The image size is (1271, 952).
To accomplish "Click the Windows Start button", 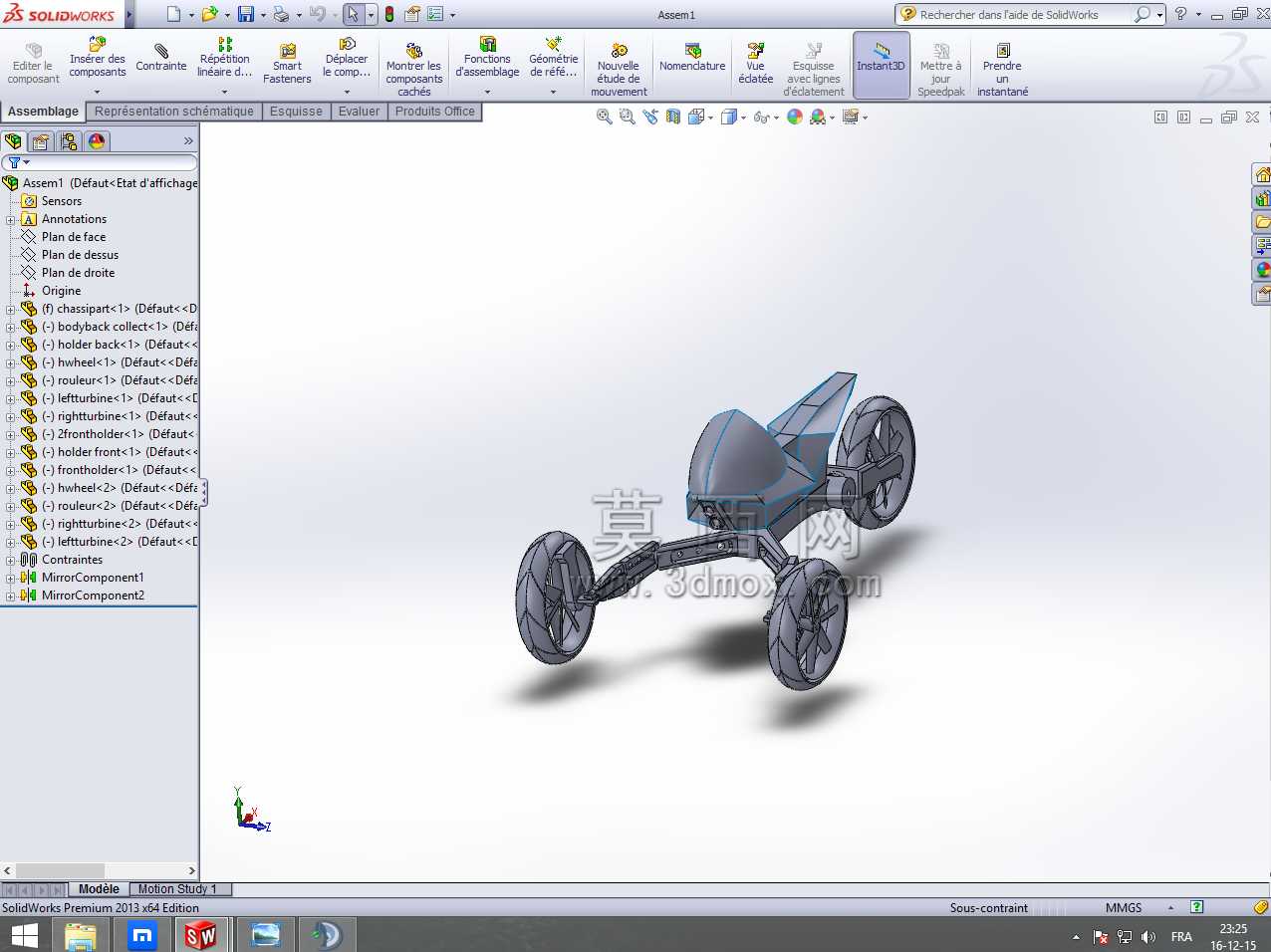I will pyautogui.click(x=24, y=935).
